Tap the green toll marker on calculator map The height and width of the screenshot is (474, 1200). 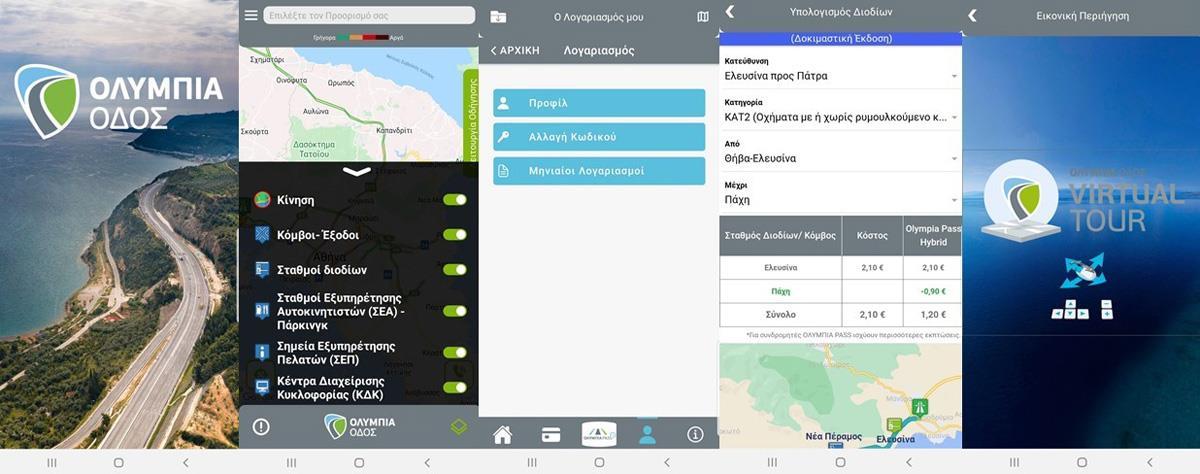pos(920,407)
